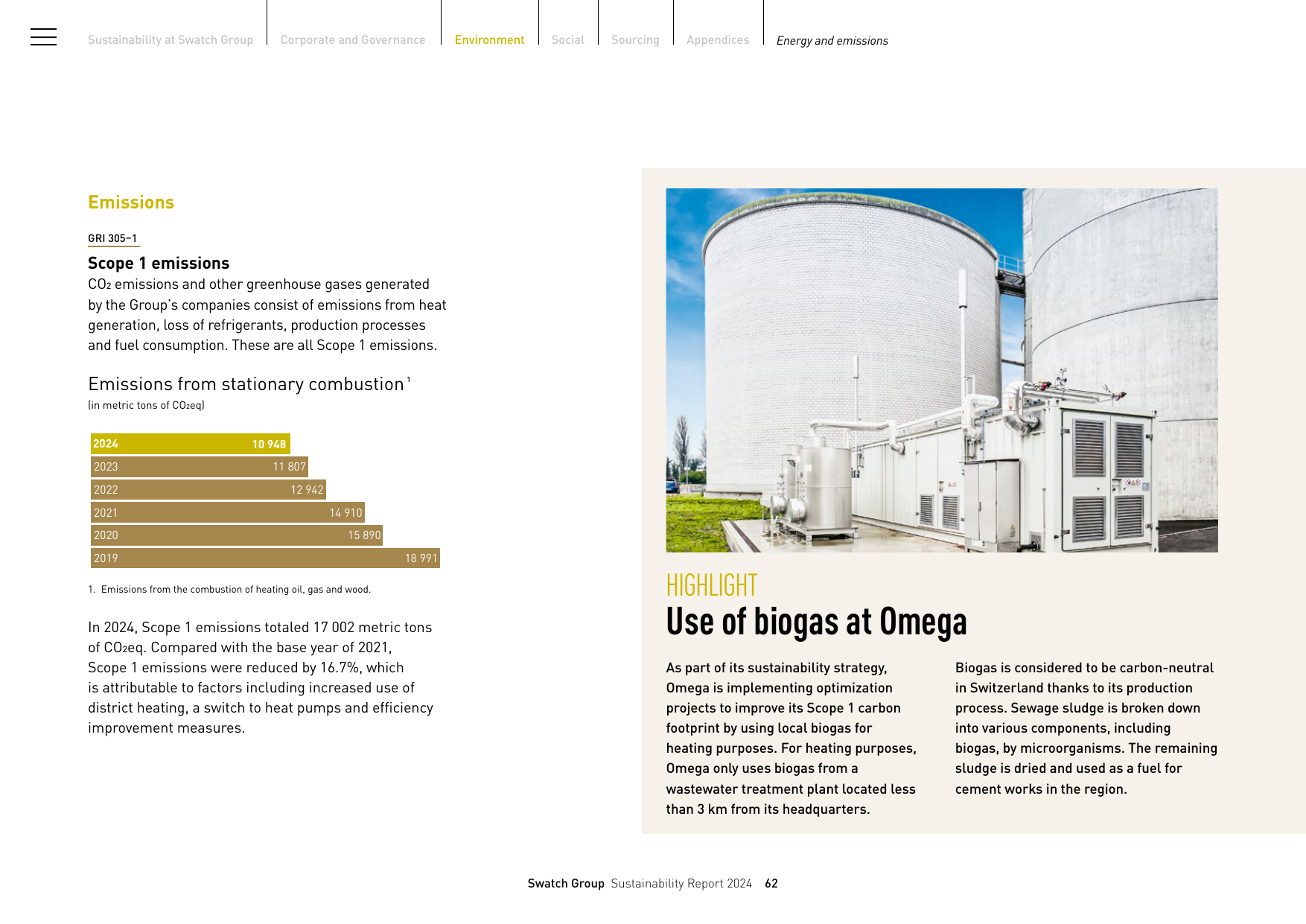Click the Use of biogas at Omega headline

[817, 622]
